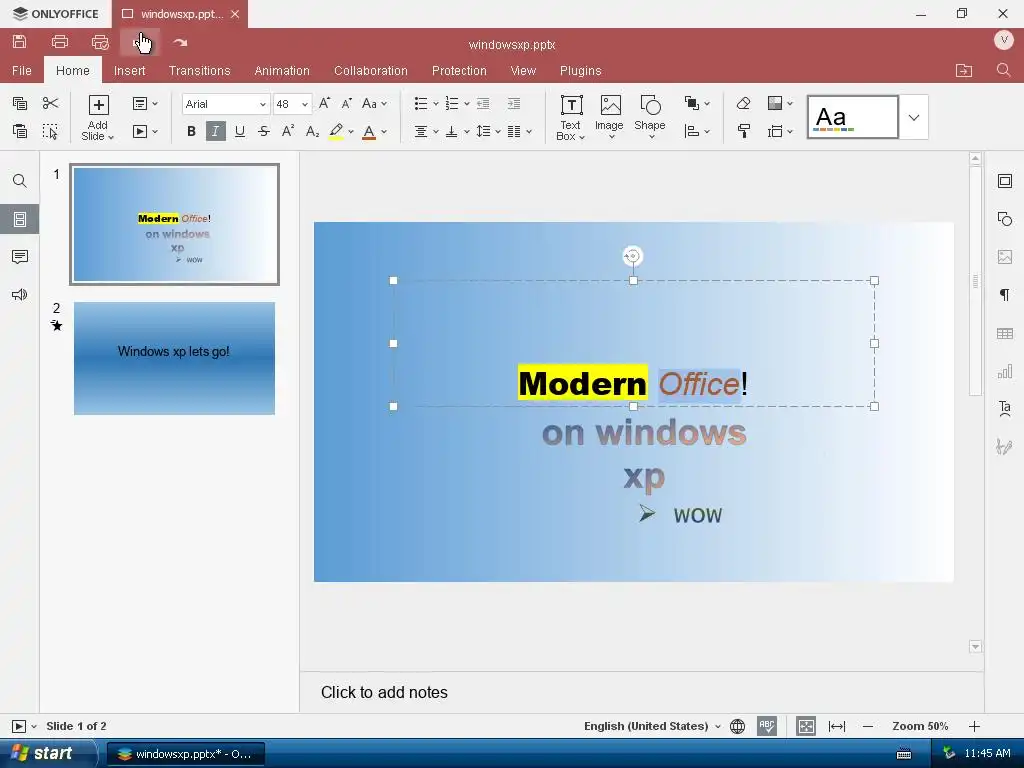Expand the numbering list dropdown
Screen dimensions: 1024x768
466,103
